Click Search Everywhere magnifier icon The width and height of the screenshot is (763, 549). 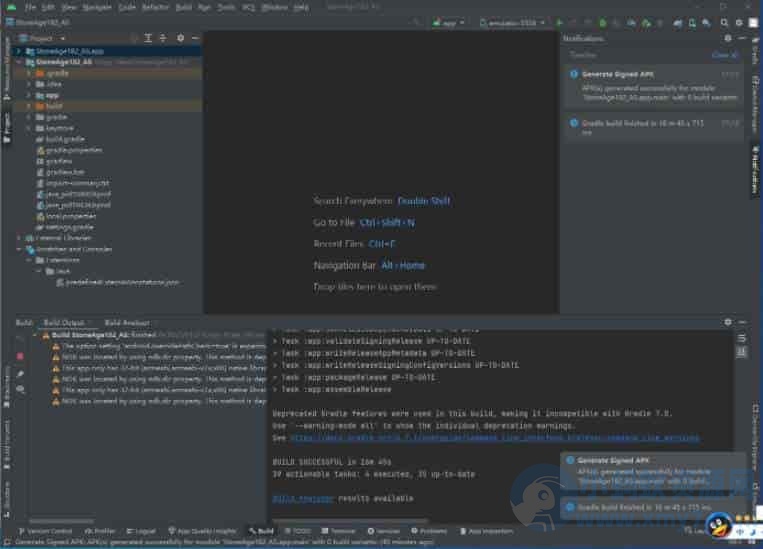coord(724,23)
